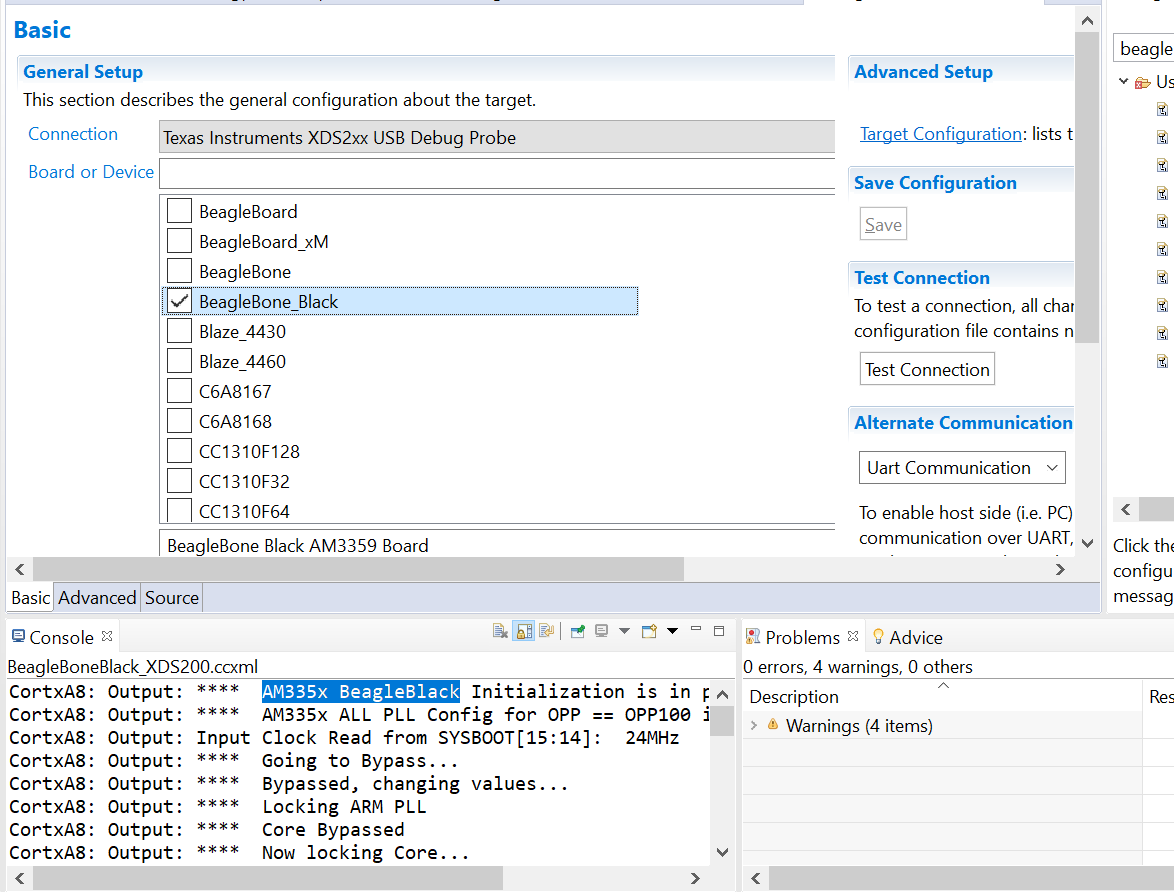Click the editor scroll-up arrow

[x=1087, y=21]
